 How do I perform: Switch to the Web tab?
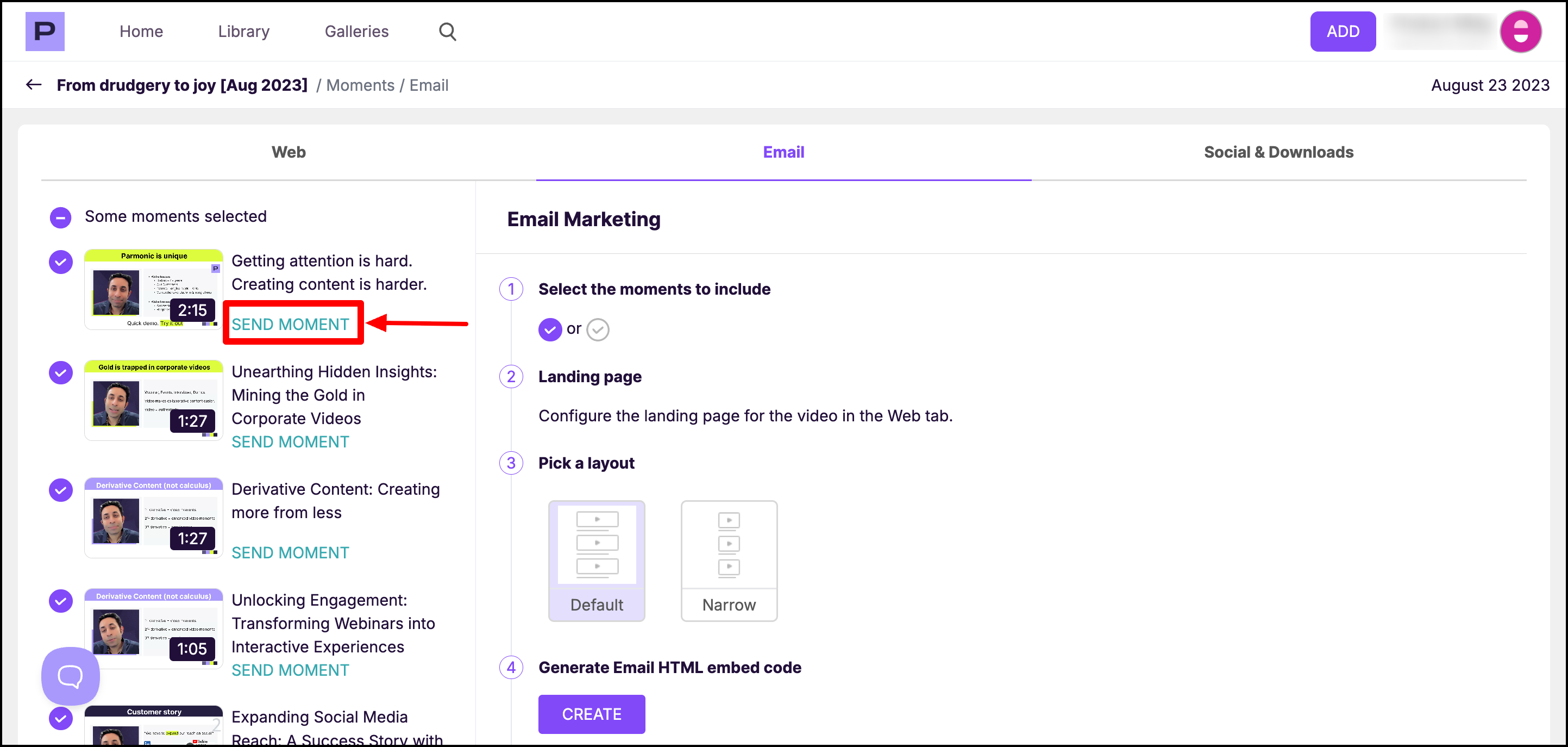[x=288, y=152]
